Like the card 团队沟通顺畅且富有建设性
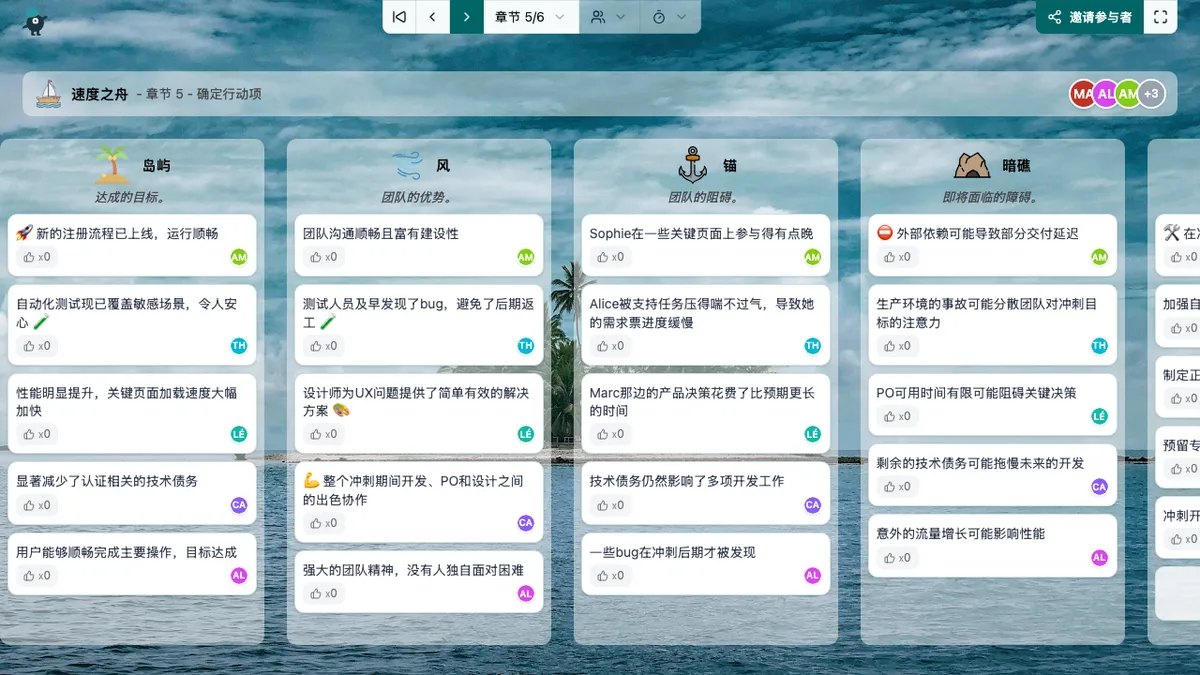The image size is (1200, 675). [x=322, y=257]
